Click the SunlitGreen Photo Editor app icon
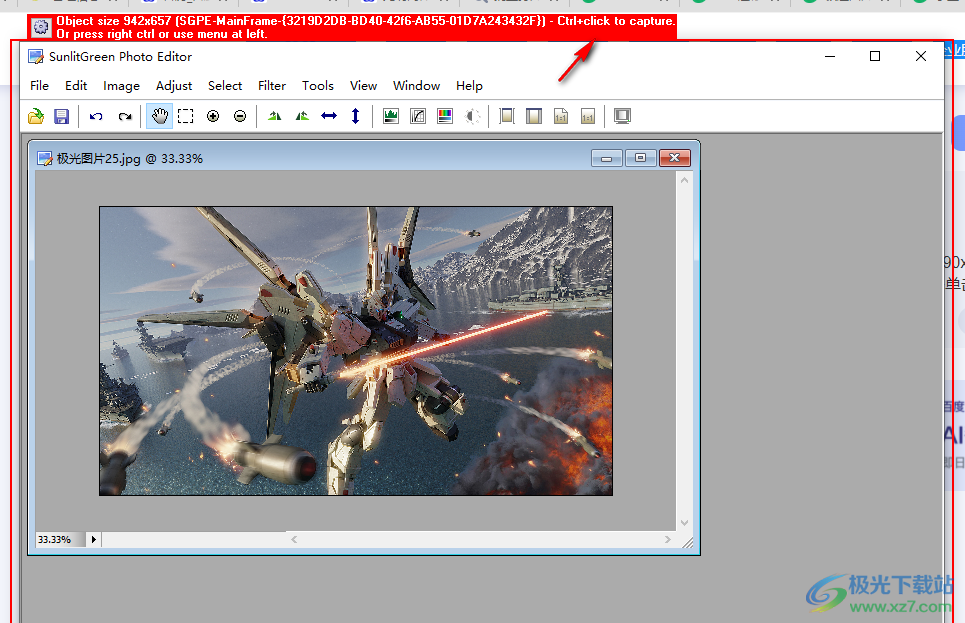This screenshot has width=965, height=623. (x=36, y=57)
